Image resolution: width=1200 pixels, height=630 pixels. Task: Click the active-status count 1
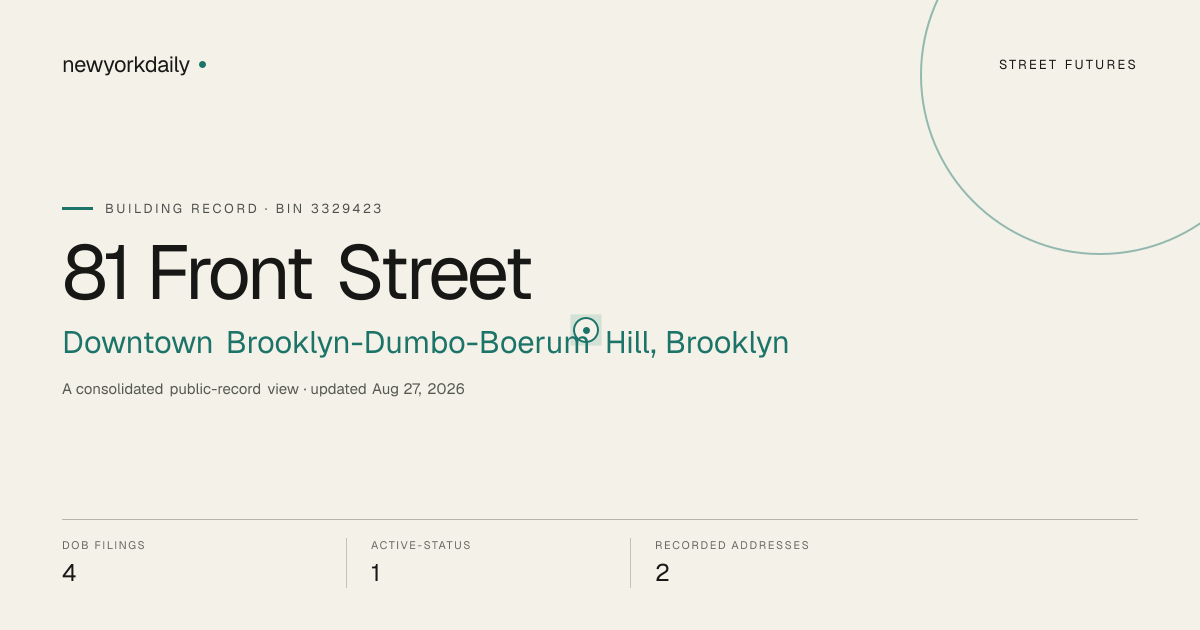pyautogui.click(x=376, y=573)
